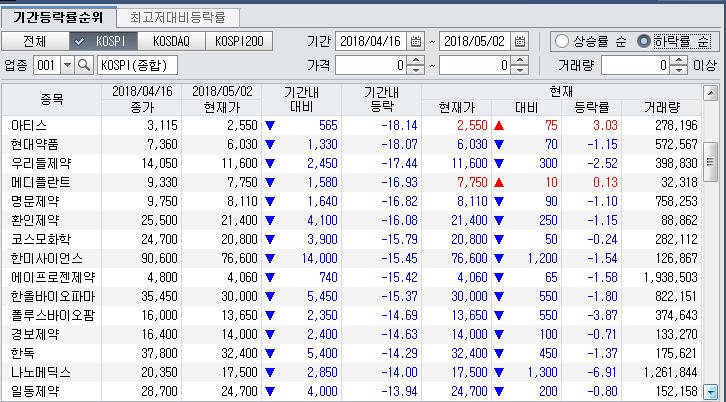Click the 기간내 대비 column header
The width and height of the screenshot is (726, 402).
[x=301, y=100]
